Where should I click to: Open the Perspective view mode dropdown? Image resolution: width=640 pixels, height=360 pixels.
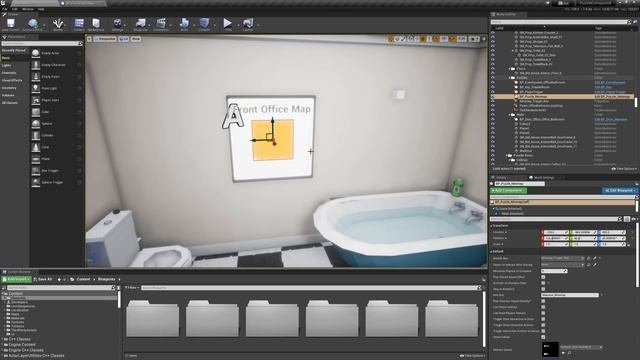coord(105,39)
